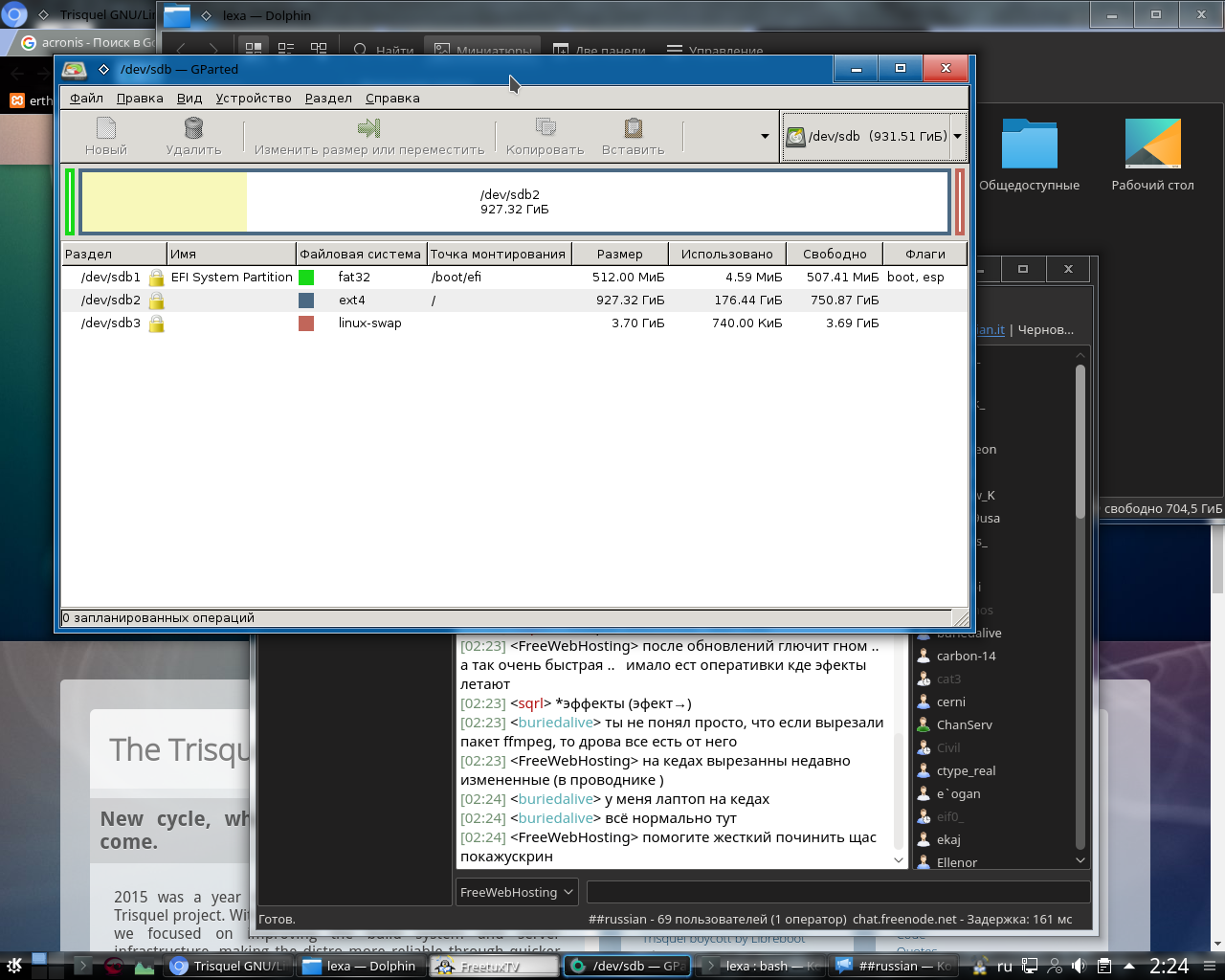
Task: Open the Раздел menu
Action: coord(328,98)
